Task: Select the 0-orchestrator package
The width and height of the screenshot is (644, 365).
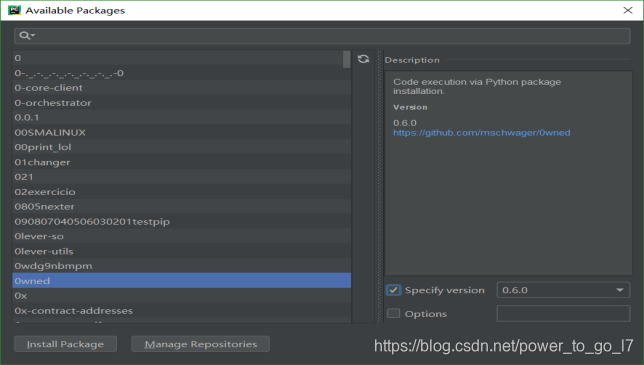Action: pyautogui.click(x=182, y=103)
